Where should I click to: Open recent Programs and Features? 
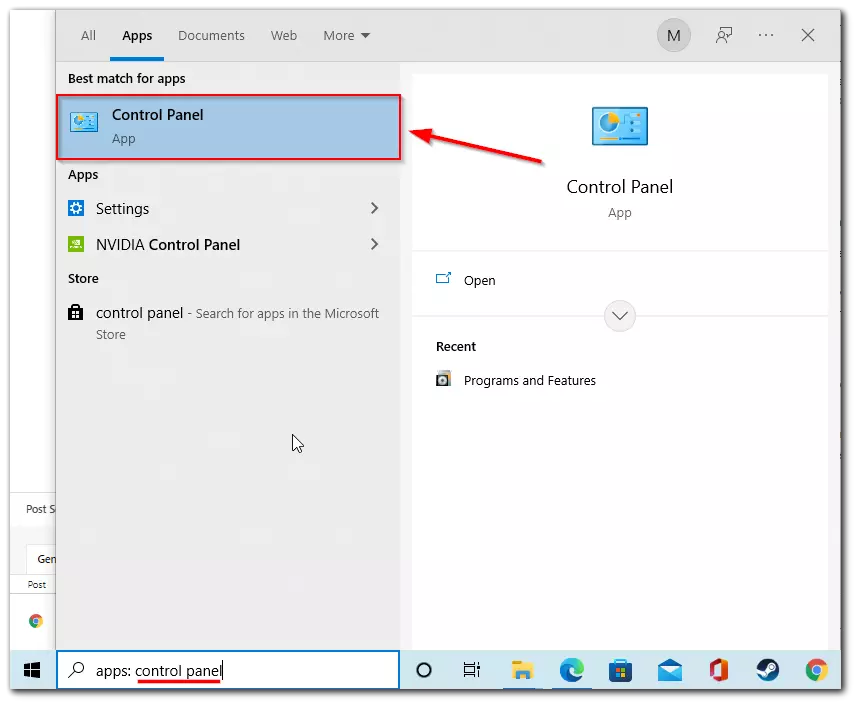[530, 381]
